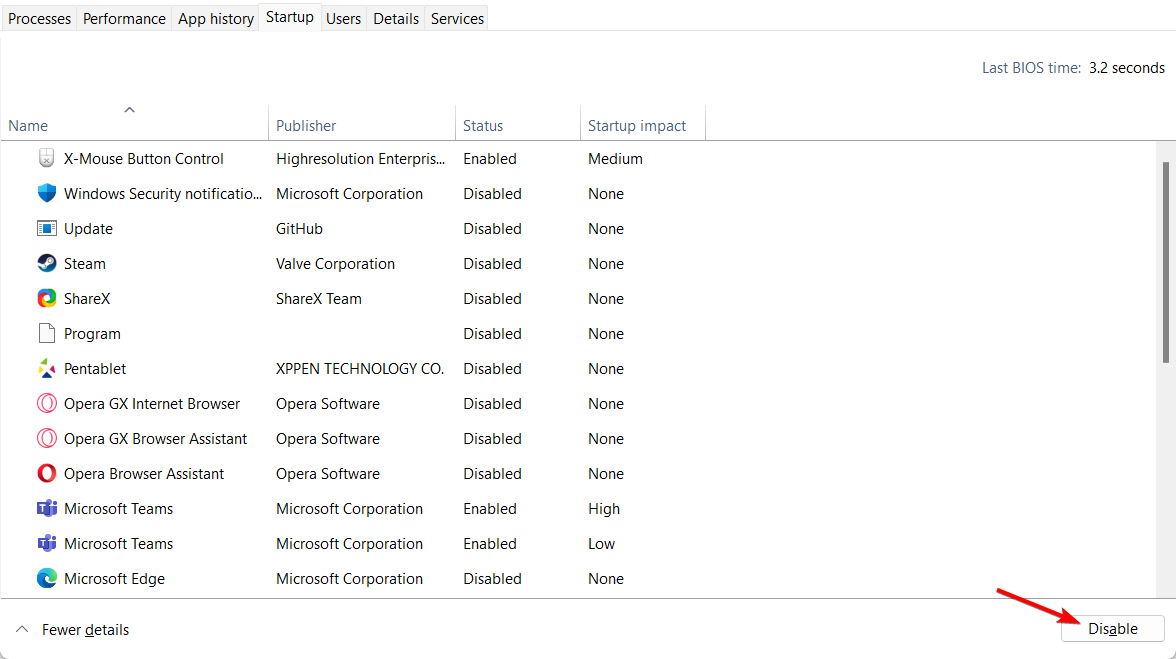The image size is (1176, 659).
Task: Click the Microsoft Edge icon
Action: 46,578
